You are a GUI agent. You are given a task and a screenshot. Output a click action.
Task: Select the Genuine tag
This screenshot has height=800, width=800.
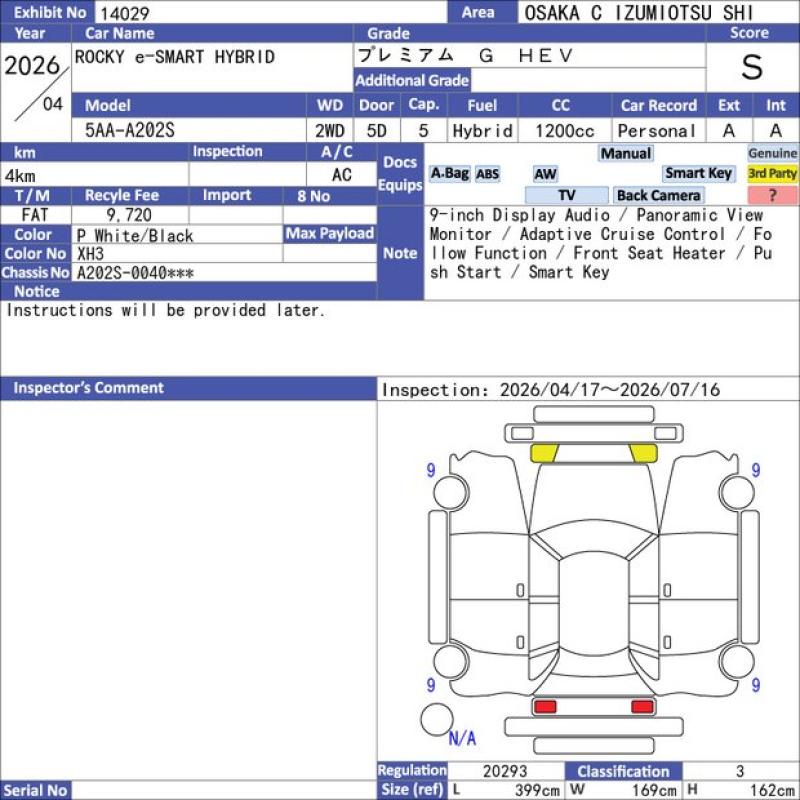772,153
